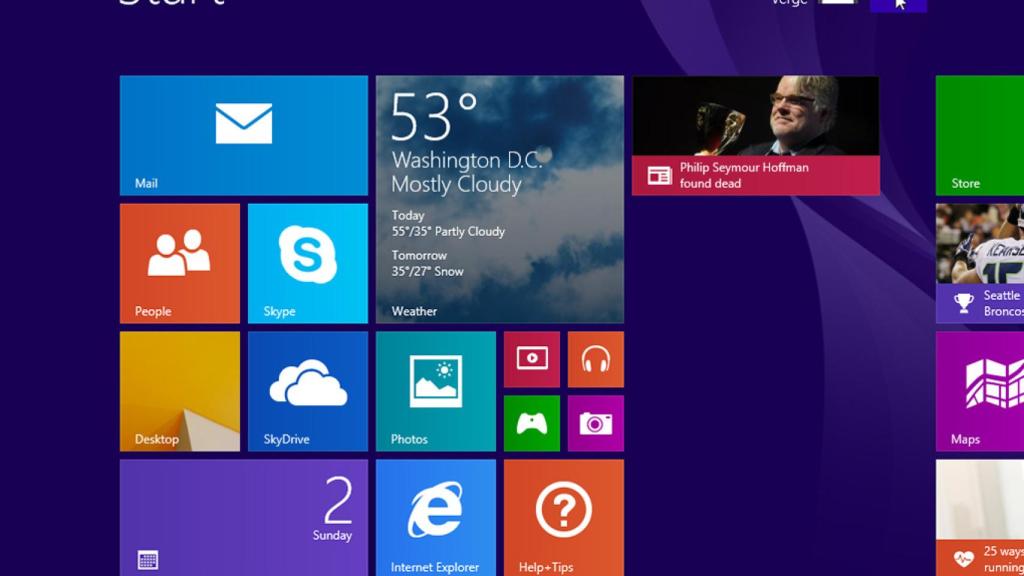Image resolution: width=1024 pixels, height=576 pixels.
Task: Launch the Photos app
Action: click(435, 390)
